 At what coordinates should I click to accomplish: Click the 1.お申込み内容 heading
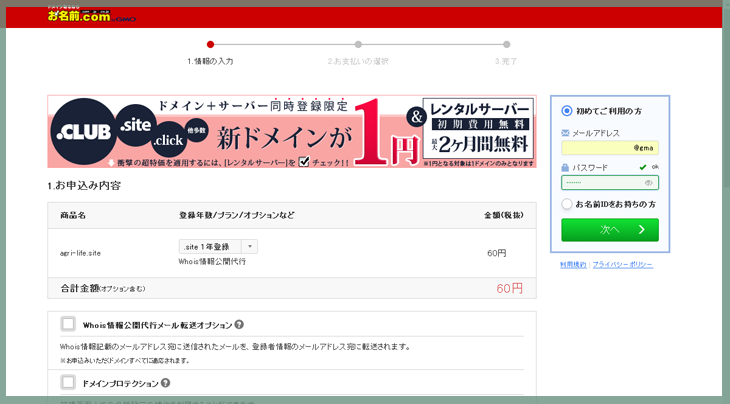(84, 186)
